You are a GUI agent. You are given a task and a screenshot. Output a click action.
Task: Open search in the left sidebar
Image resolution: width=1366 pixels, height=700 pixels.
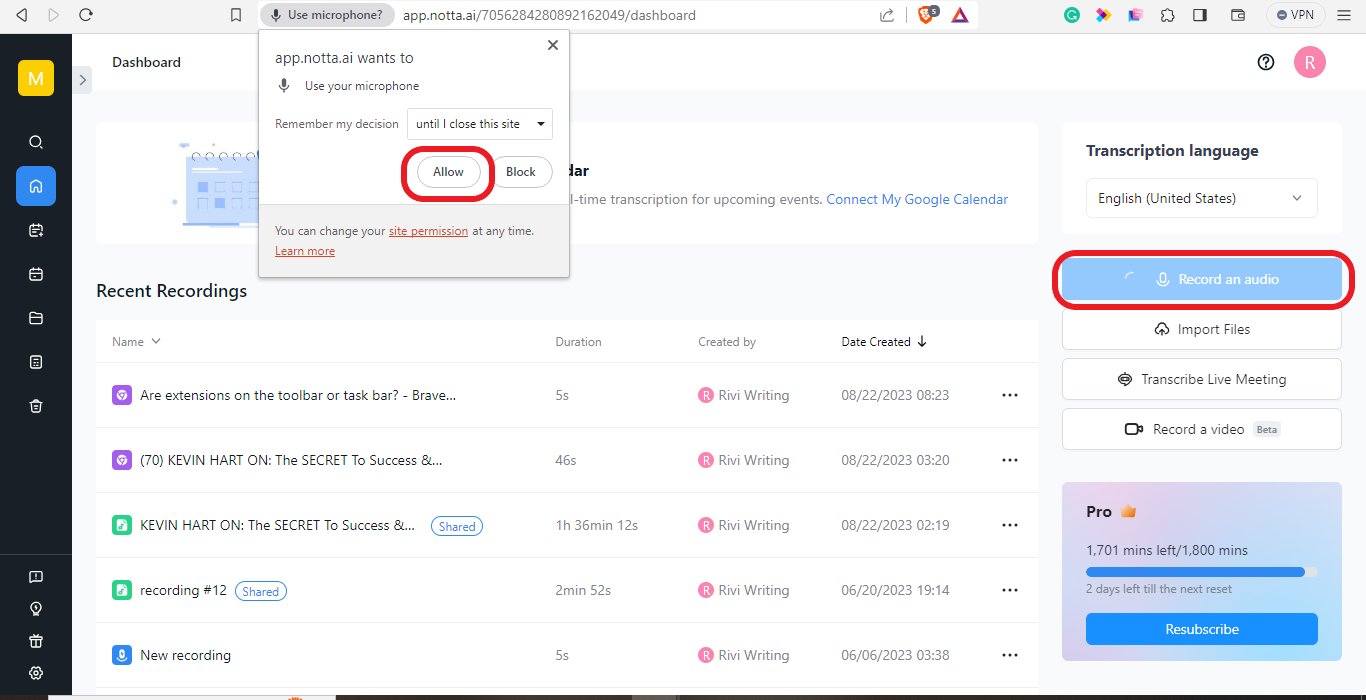36,142
